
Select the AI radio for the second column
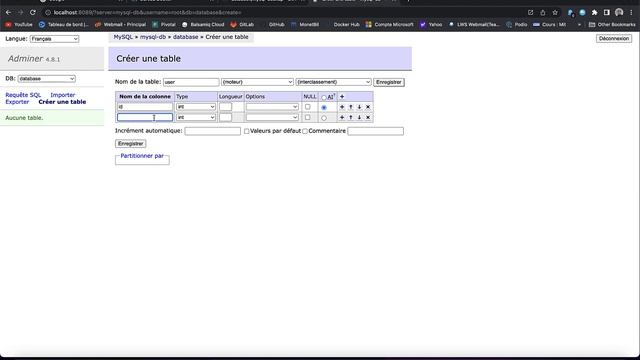click(324, 118)
